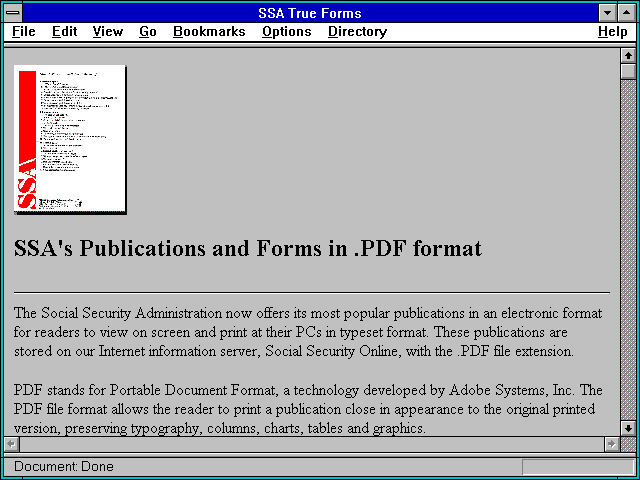Open the Bookmarks menu
The height and width of the screenshot is (480, 640).
(x=209, y=32)
